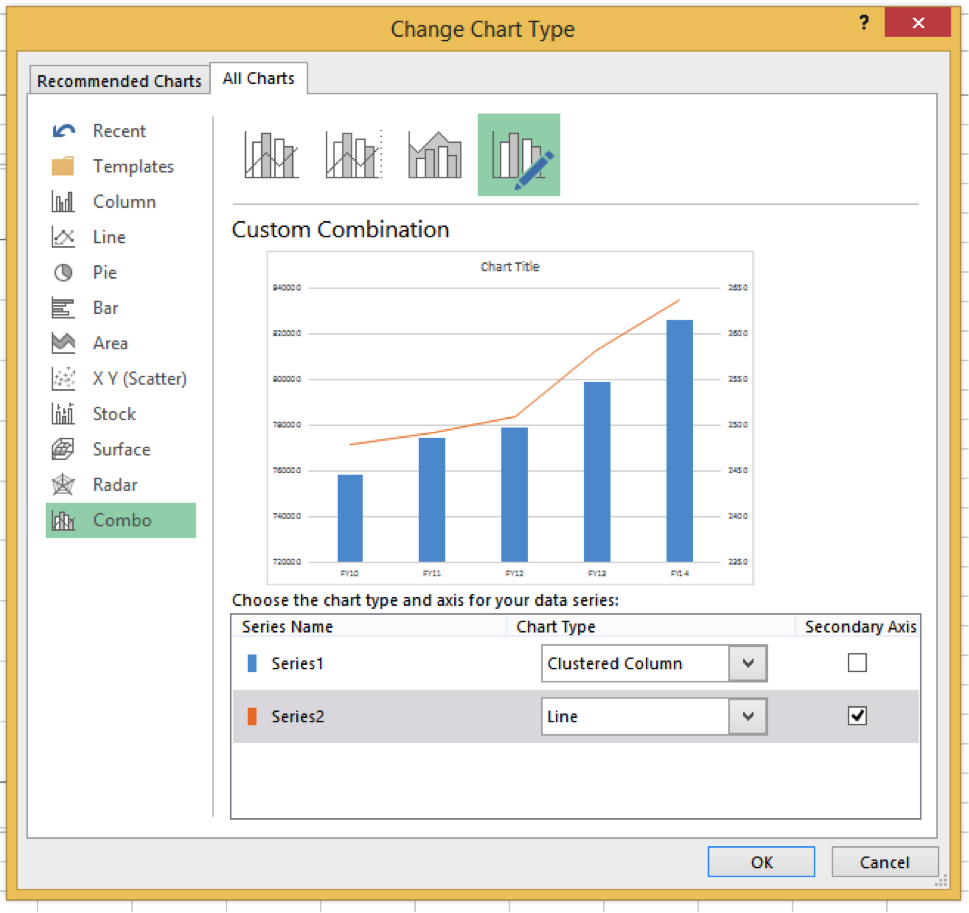Viewport: 969px width, 913px height.
Task: Click the orange Series2 color swatch
Action: (252, 716)
